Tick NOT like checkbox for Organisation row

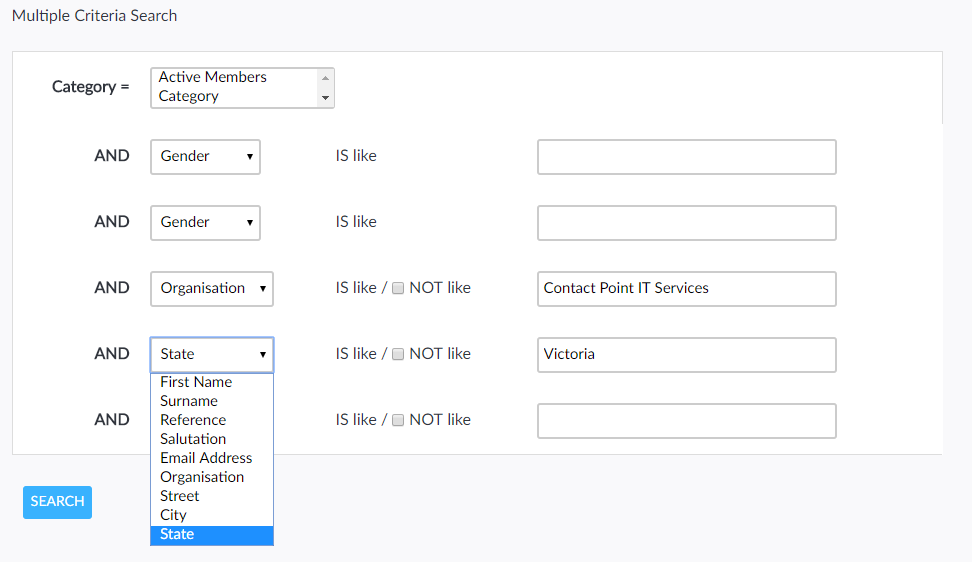tap(398, 288)
